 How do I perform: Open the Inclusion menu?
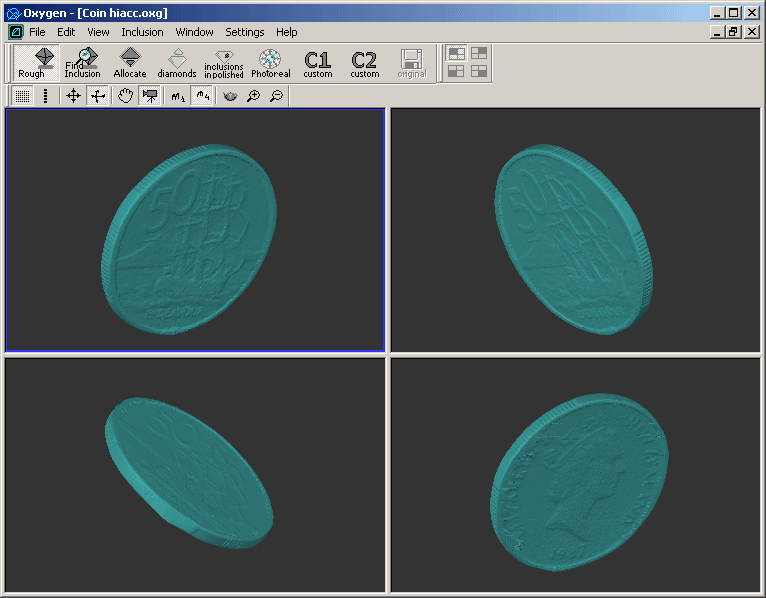[x=142, y=32]
